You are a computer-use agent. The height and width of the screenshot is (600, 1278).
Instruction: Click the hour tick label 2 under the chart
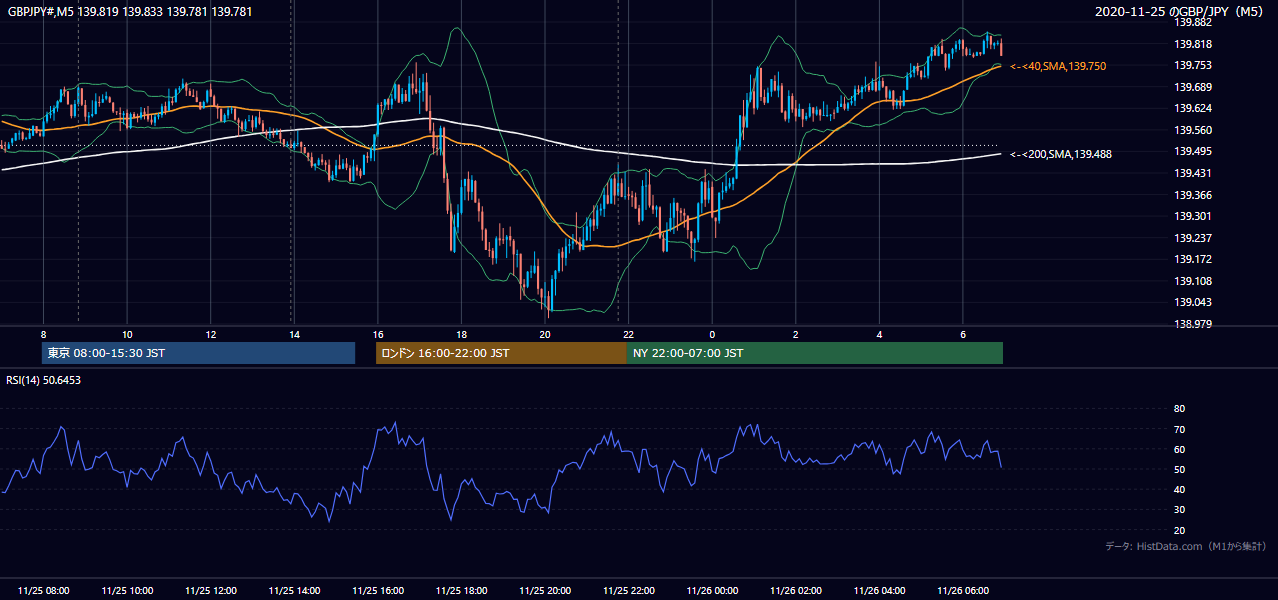796,334
